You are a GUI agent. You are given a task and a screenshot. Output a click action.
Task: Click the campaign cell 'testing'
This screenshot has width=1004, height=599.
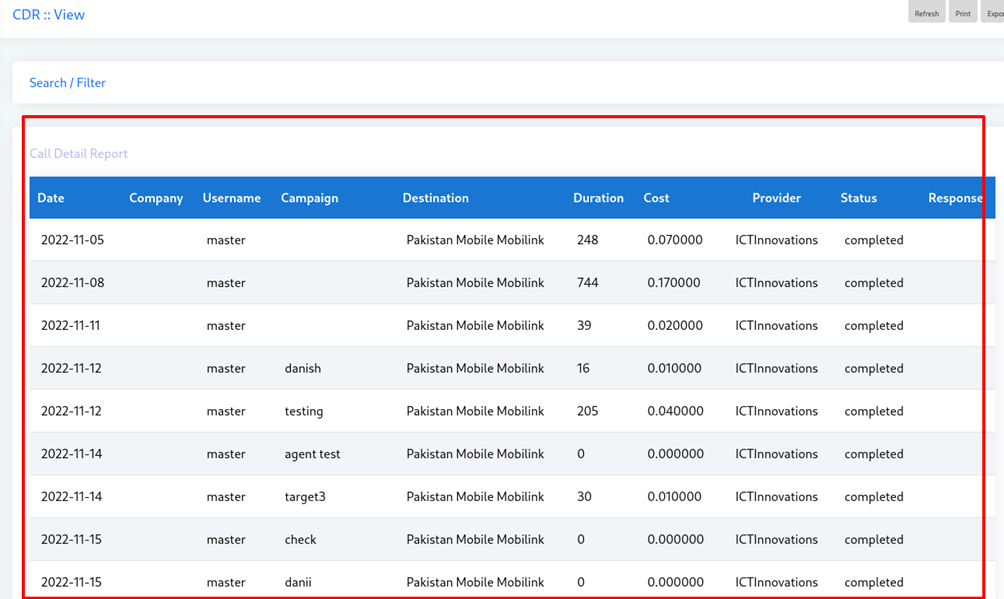coord(304,411)
